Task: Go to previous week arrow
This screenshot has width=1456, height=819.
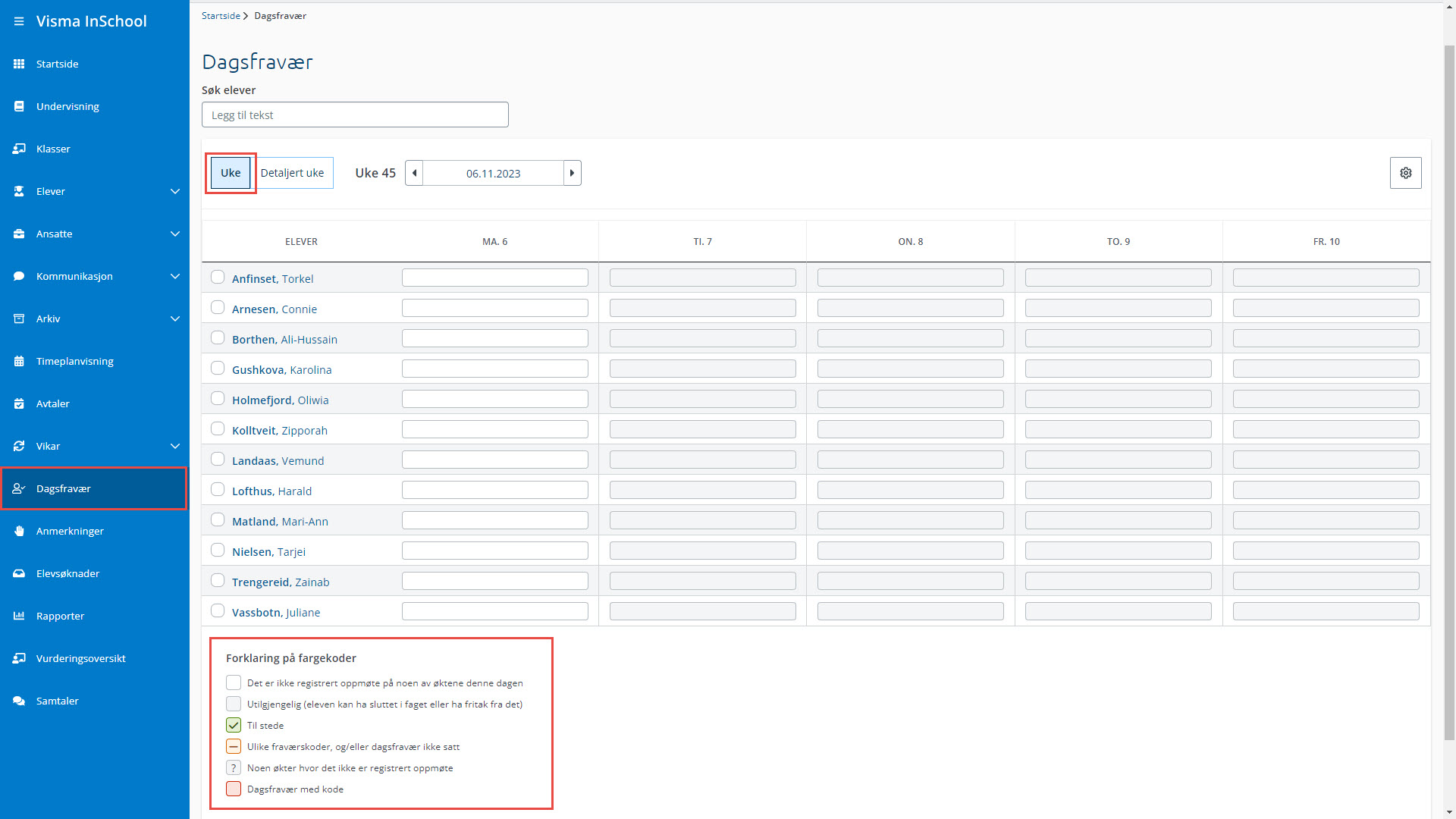Action: point(414,173)
